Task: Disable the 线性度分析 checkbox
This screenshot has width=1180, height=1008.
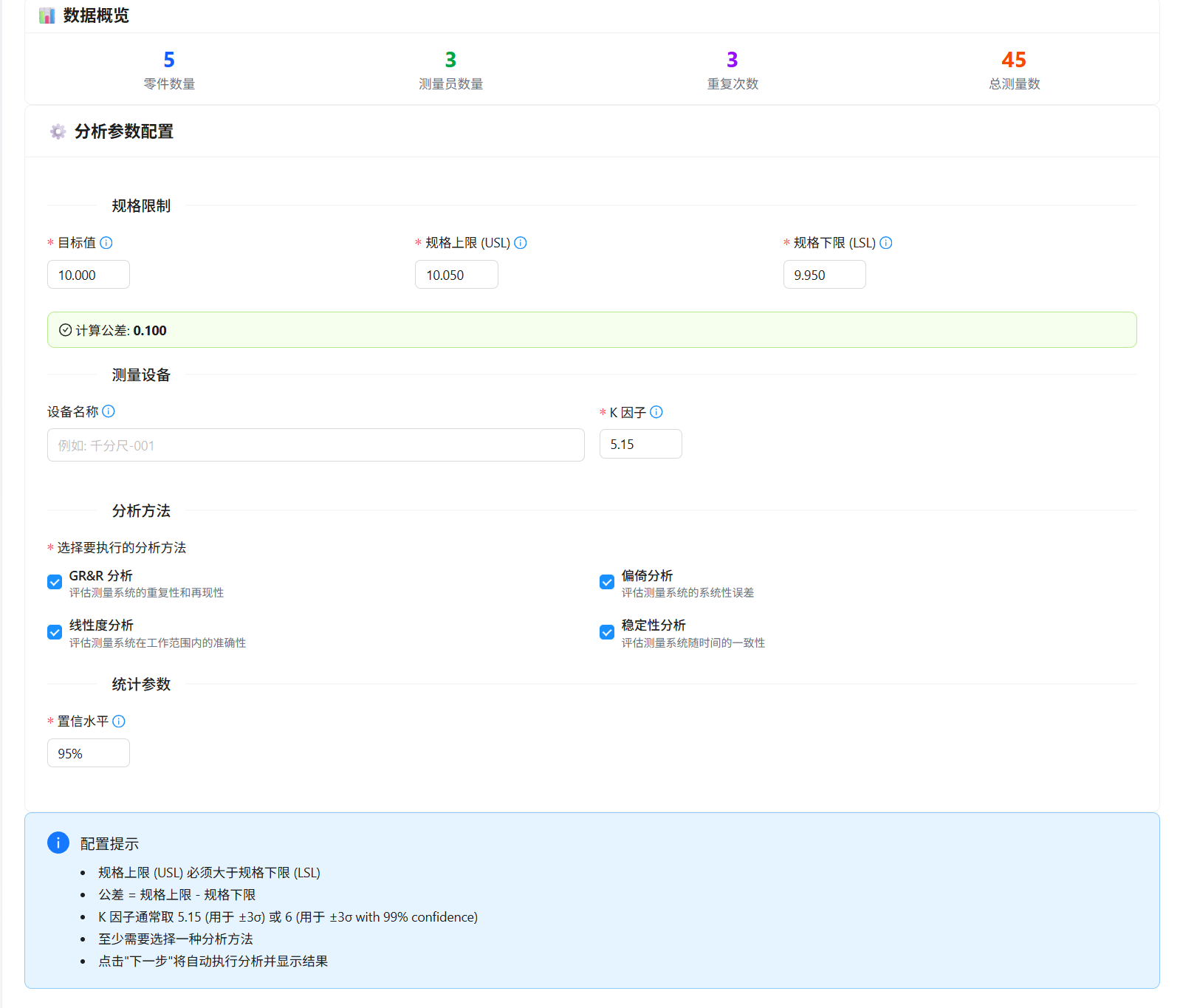Action: pos(55,633)
